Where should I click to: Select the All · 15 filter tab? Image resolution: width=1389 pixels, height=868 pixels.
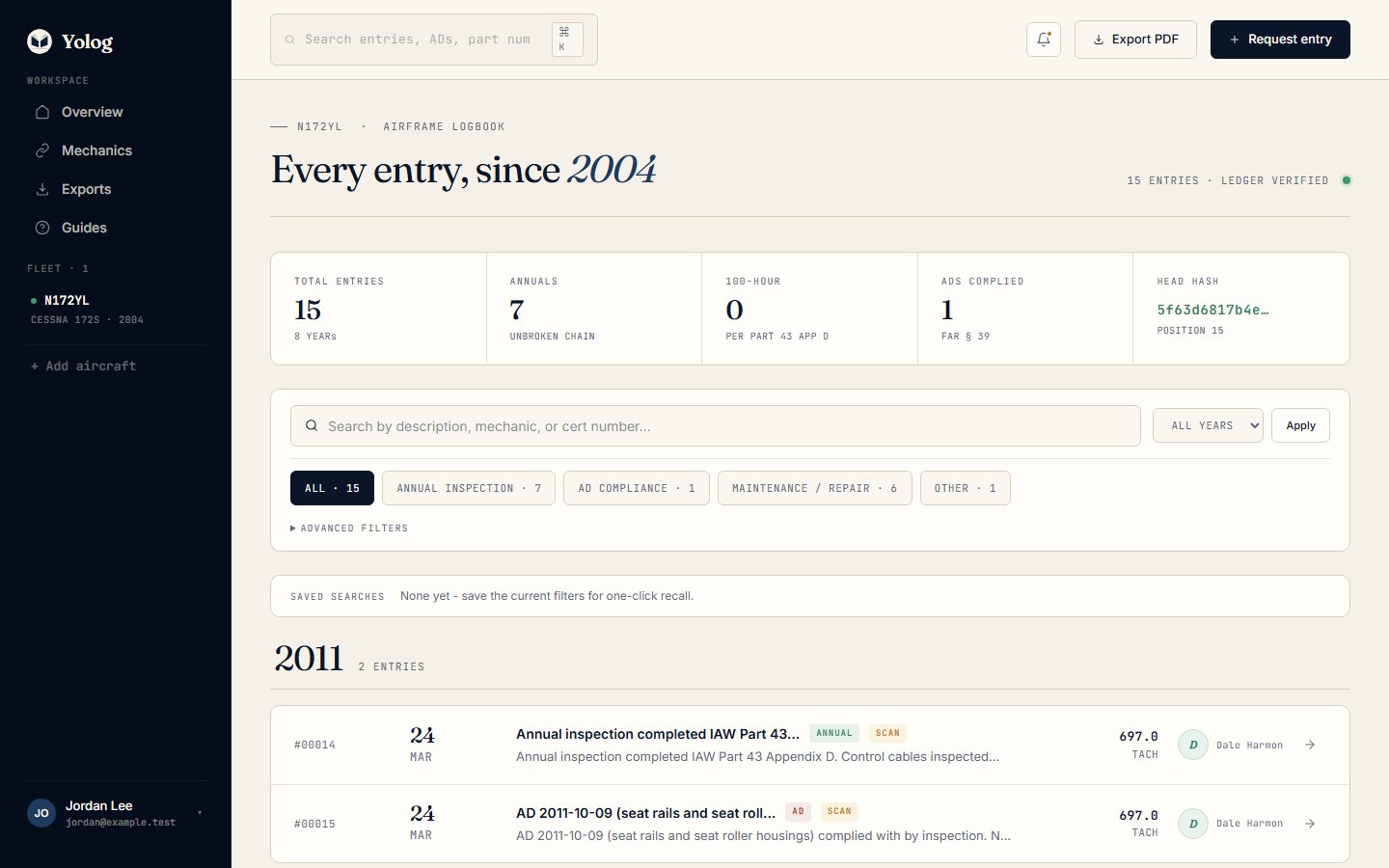pyautogui.click(x=333, y=488)
